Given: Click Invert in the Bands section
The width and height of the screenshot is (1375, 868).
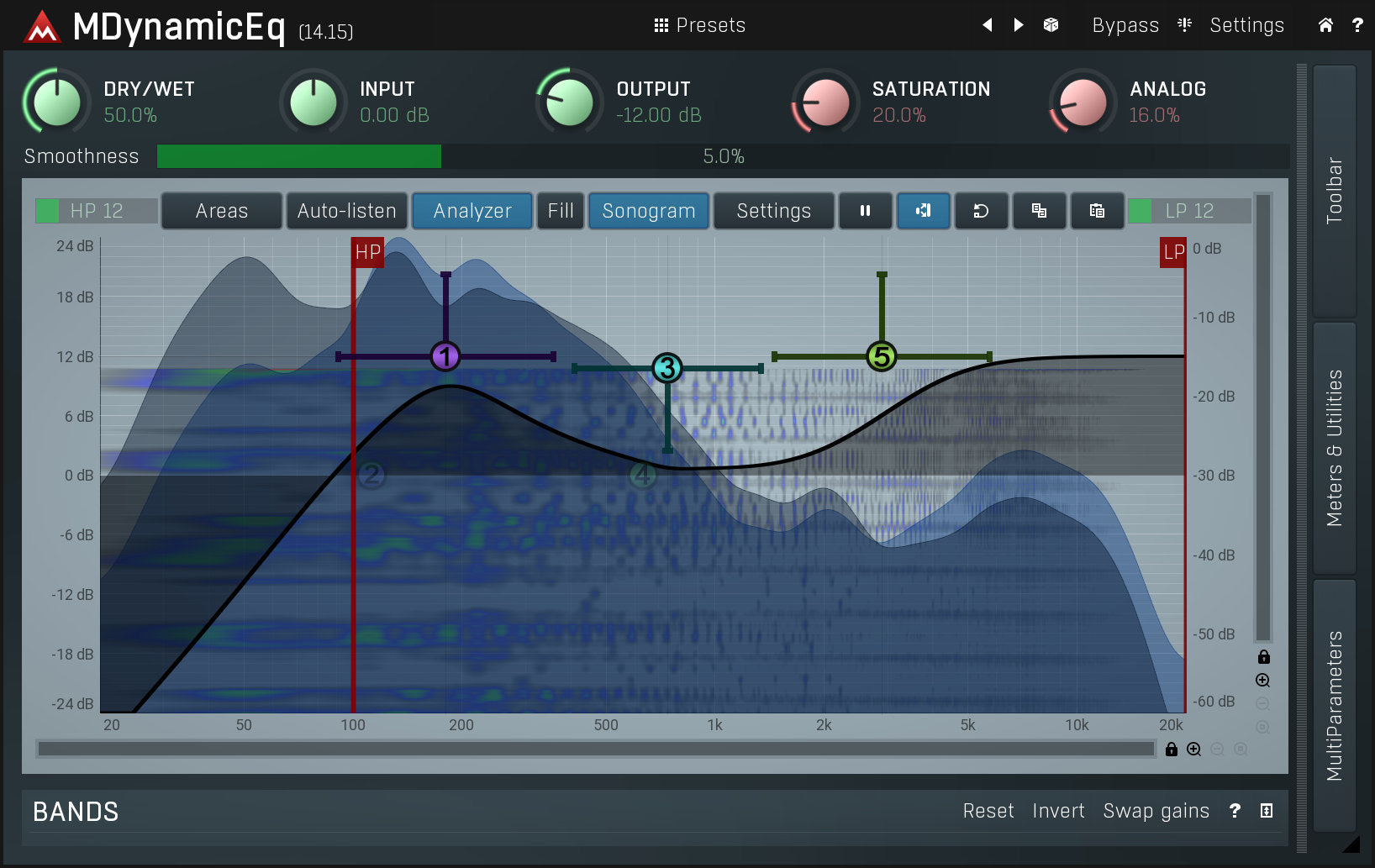Looking at the screenshot, I should (x=1058, y=811).
